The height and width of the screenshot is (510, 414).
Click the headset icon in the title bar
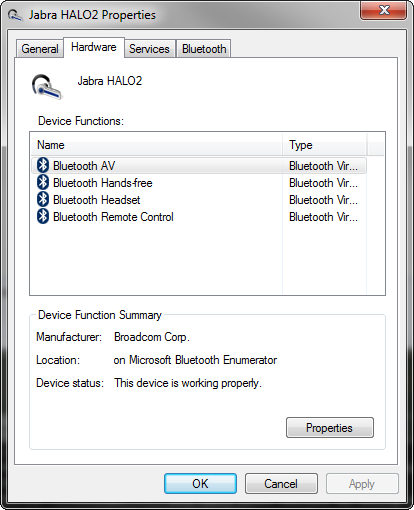(x=15, y=15)
